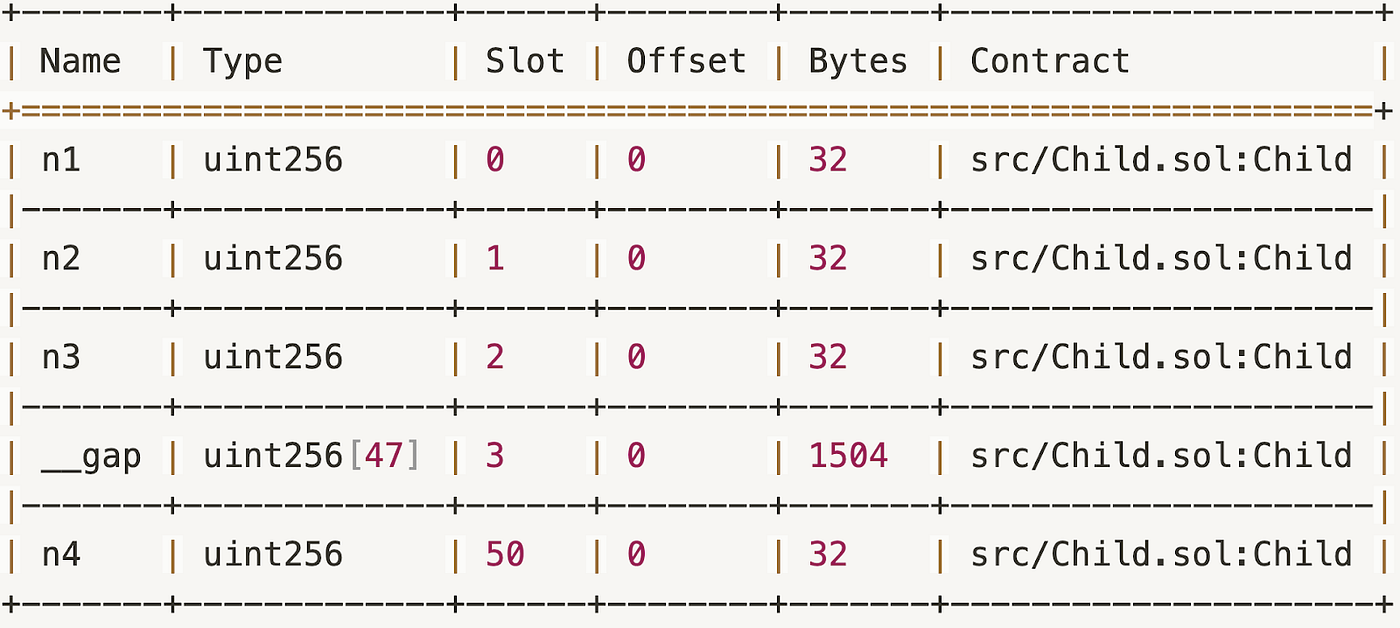Click the uint256[47] type cell

tap(312, 456)
